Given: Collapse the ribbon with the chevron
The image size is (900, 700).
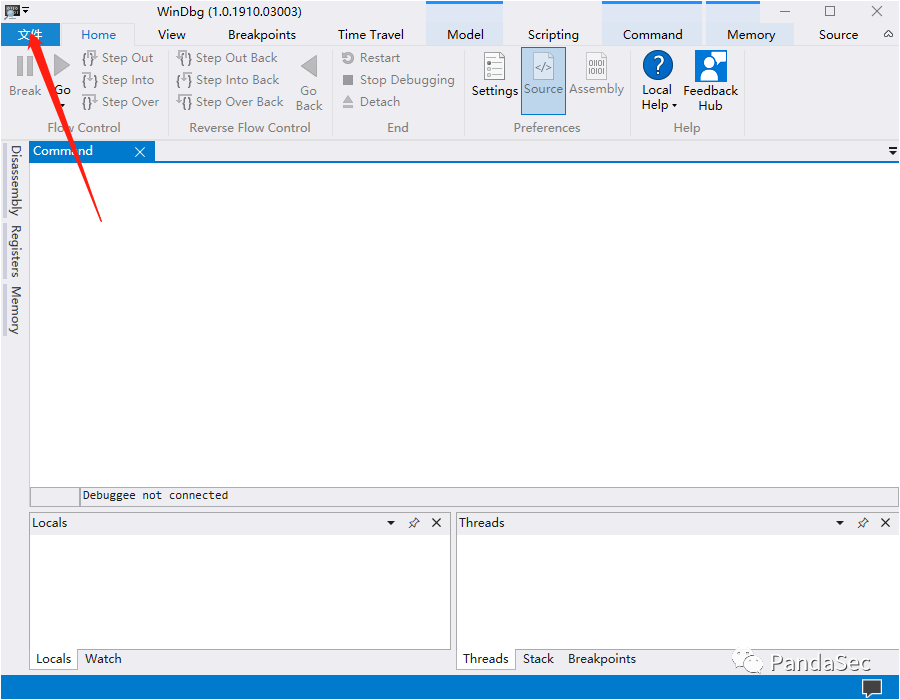Looking at the screenshot, I should tap(888, 34).
